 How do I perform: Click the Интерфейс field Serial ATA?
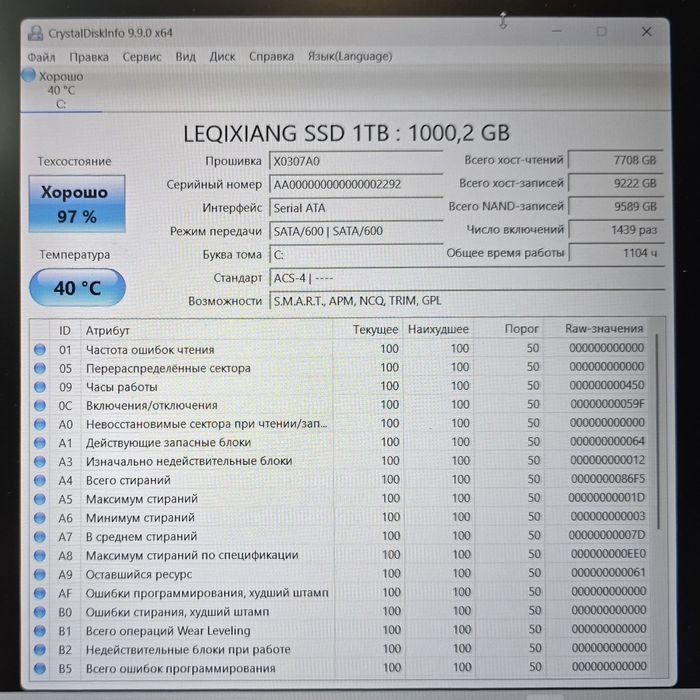[x=356, y=208]
